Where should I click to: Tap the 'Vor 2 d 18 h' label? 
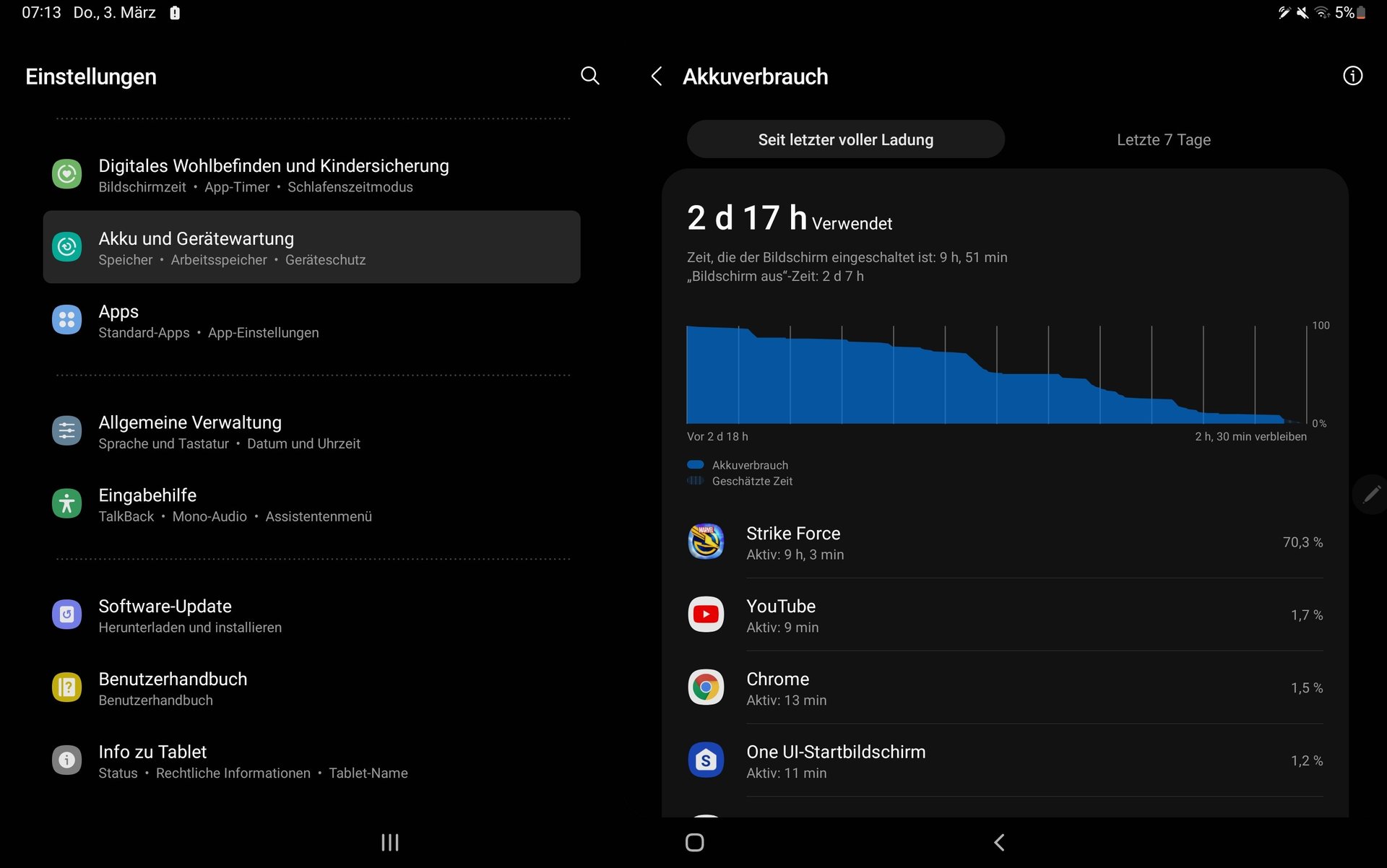[x=717, y=436]
